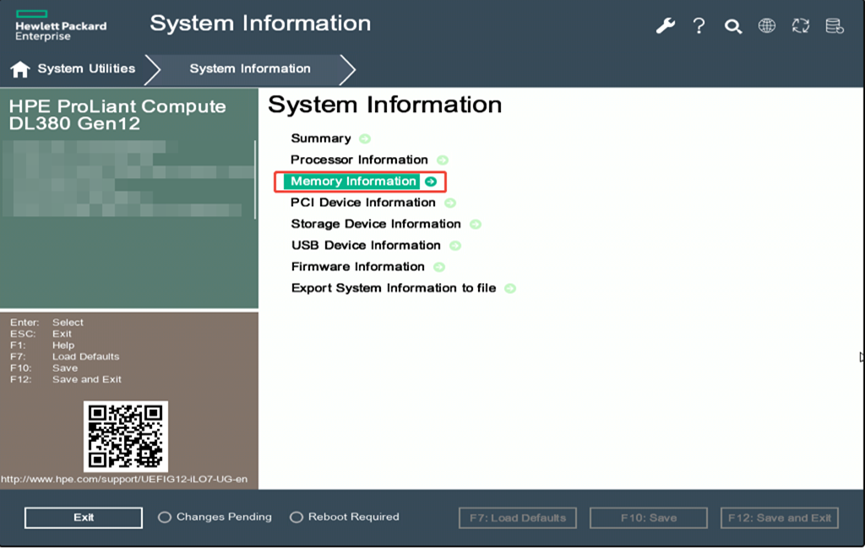Open help via question mark icon
The image size is (865, 549).
(699, 26)
